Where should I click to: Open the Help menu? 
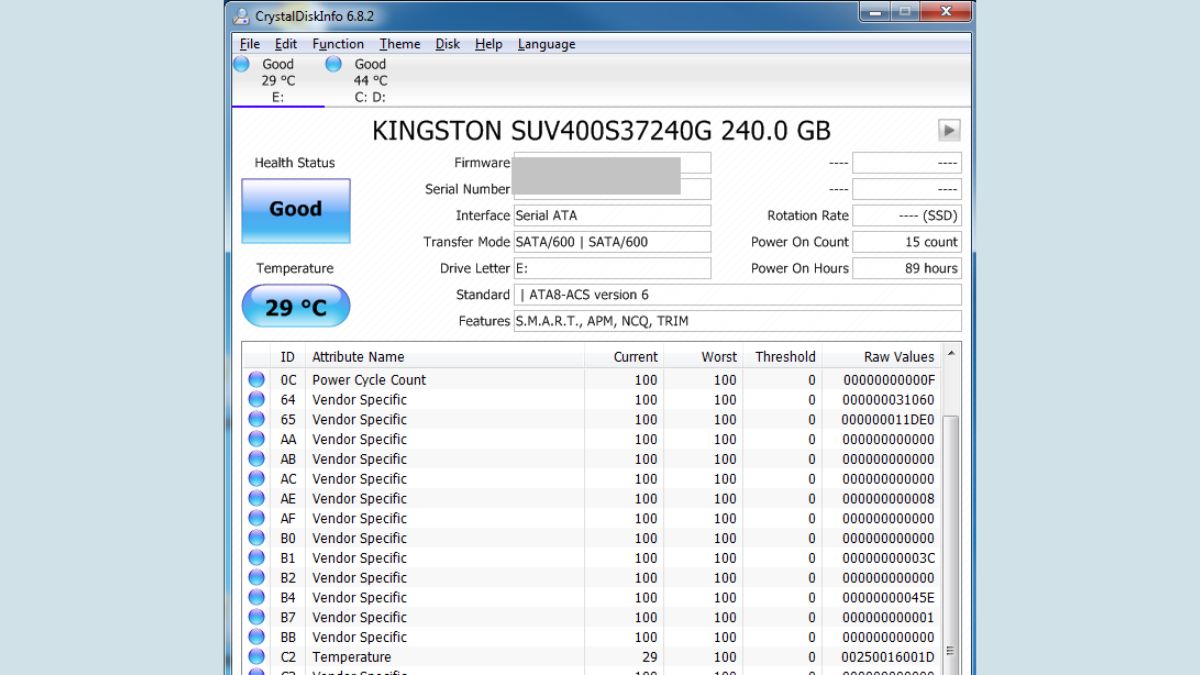489,44
